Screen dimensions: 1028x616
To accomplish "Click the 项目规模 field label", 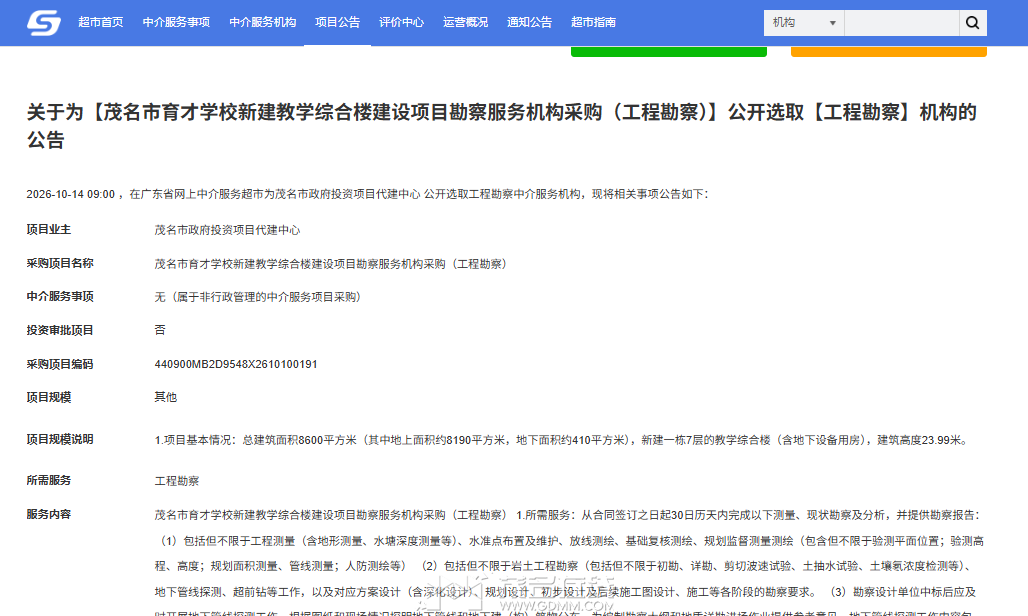I will (49, 397).
